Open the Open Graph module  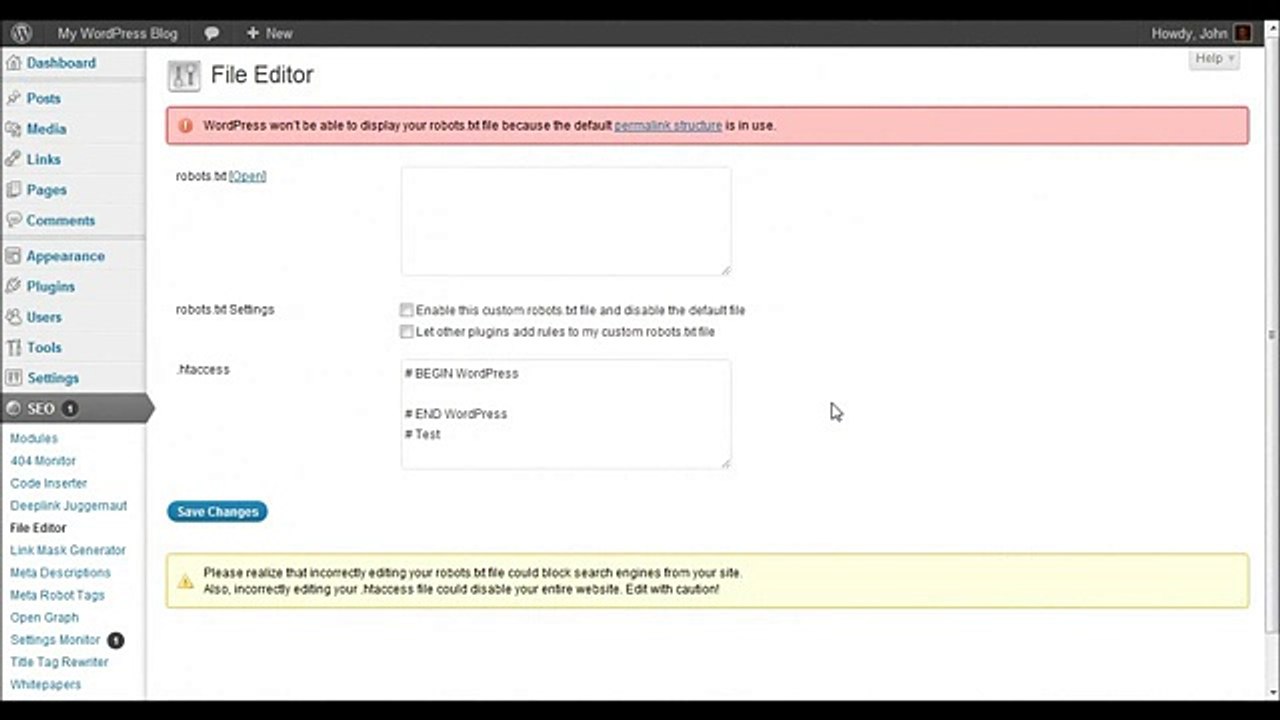point(44,618)
